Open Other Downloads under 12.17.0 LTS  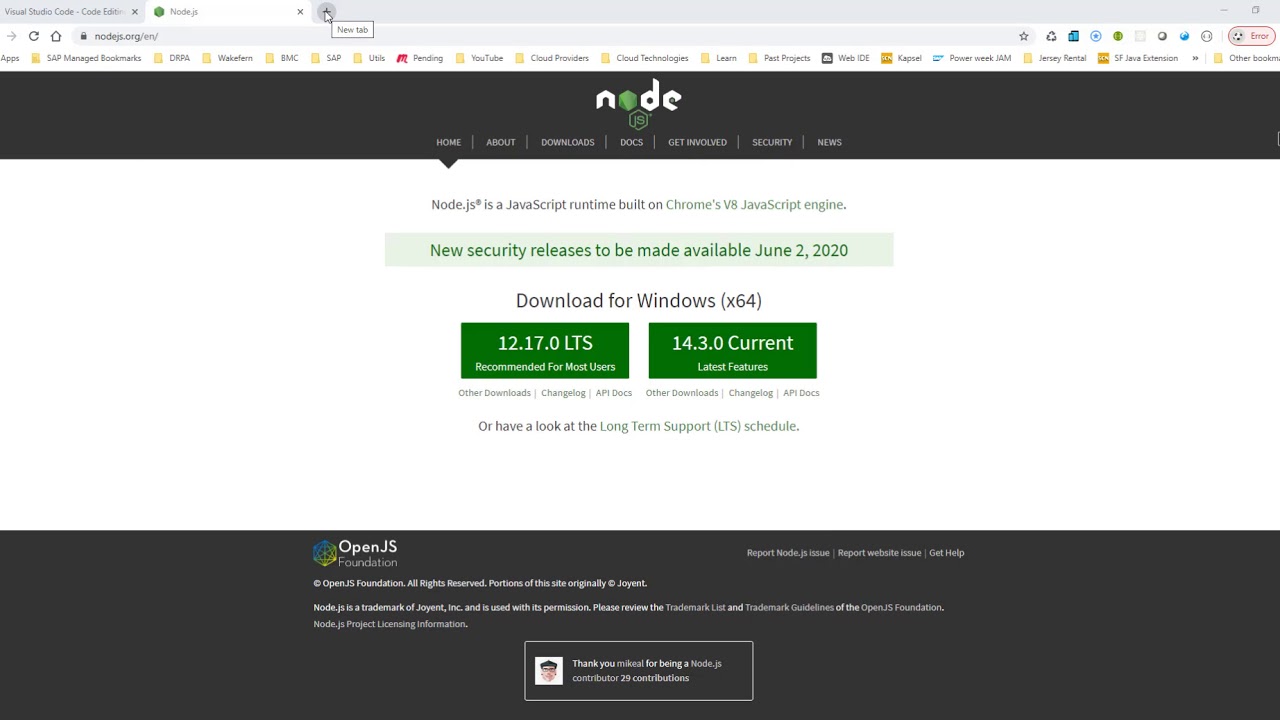pos(494,393)
